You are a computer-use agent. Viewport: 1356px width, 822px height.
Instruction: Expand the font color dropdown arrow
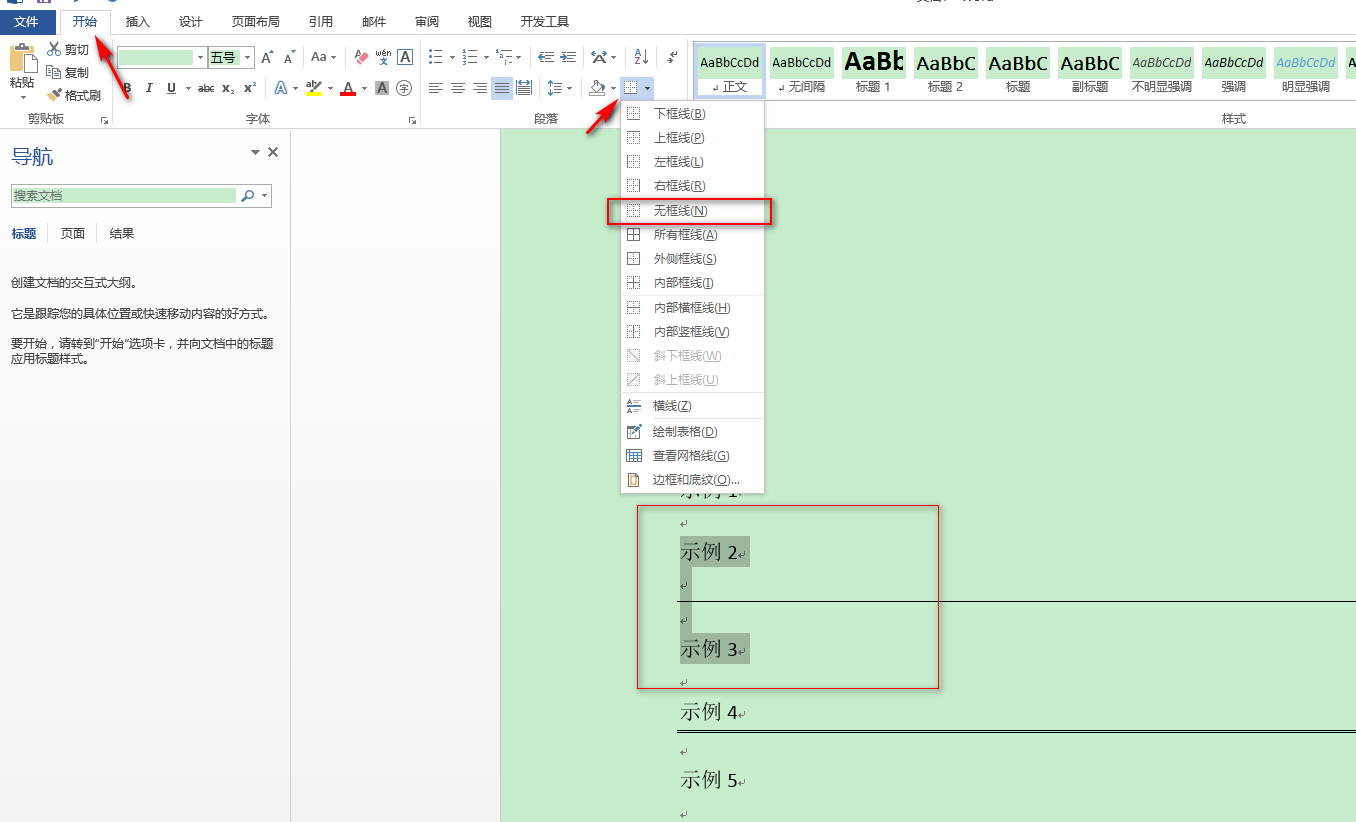coord(364,88)
